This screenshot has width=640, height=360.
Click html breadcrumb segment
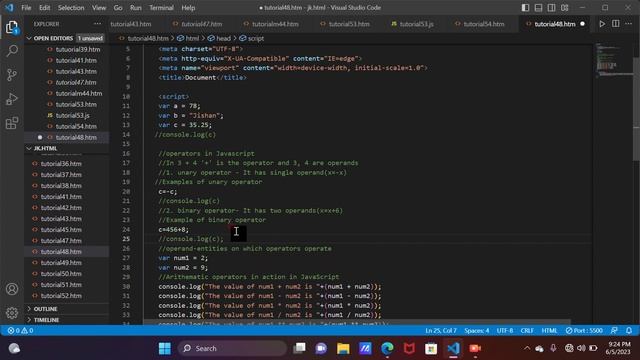[x=188, y=38]
